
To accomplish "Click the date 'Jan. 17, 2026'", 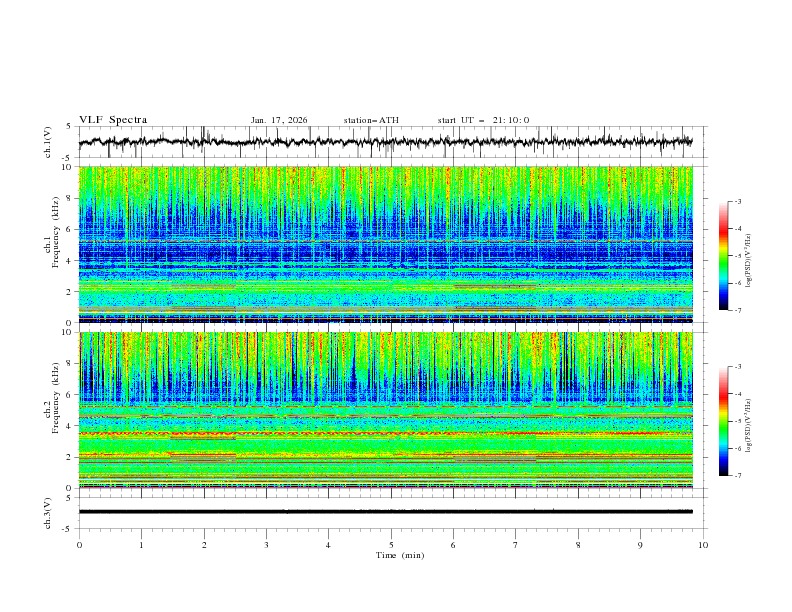I will pyautogui.click(x=279, y=120).
